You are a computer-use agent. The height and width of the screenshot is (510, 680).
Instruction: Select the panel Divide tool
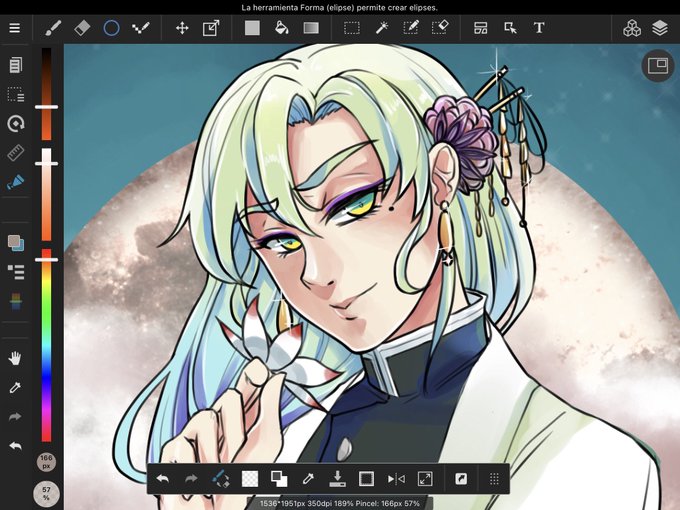click(x=481, y=28)
